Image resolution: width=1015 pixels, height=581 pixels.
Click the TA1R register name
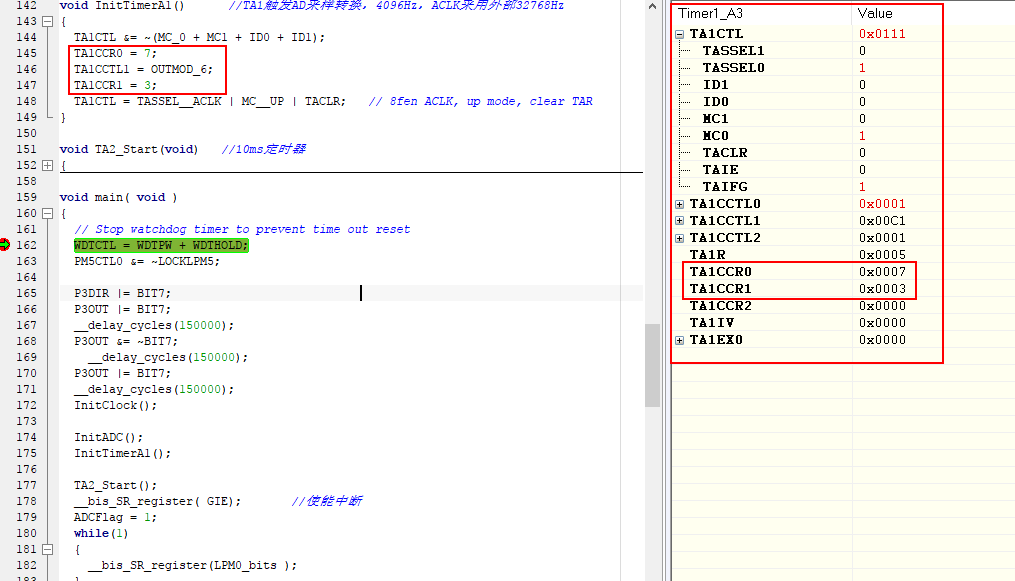point(708,255)
